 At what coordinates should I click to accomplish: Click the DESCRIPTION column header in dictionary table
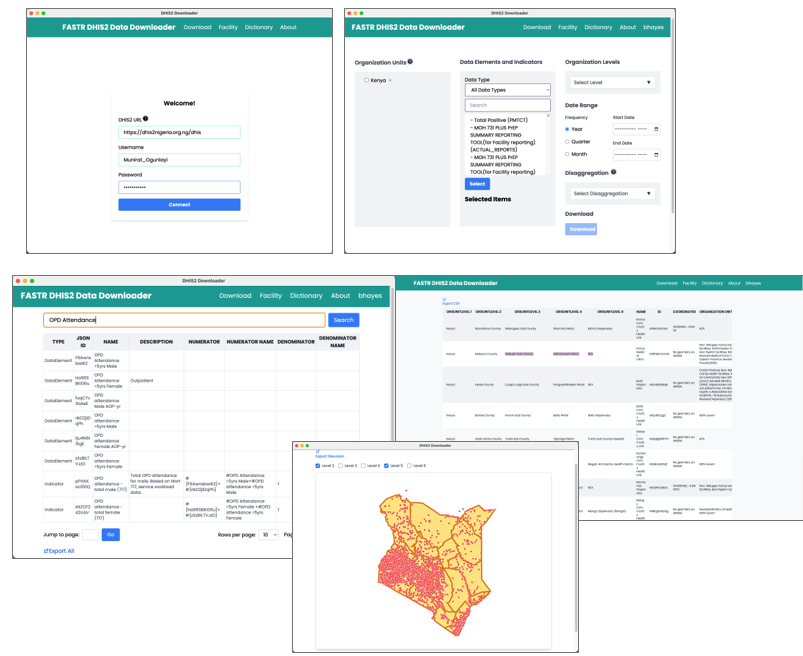156,342
